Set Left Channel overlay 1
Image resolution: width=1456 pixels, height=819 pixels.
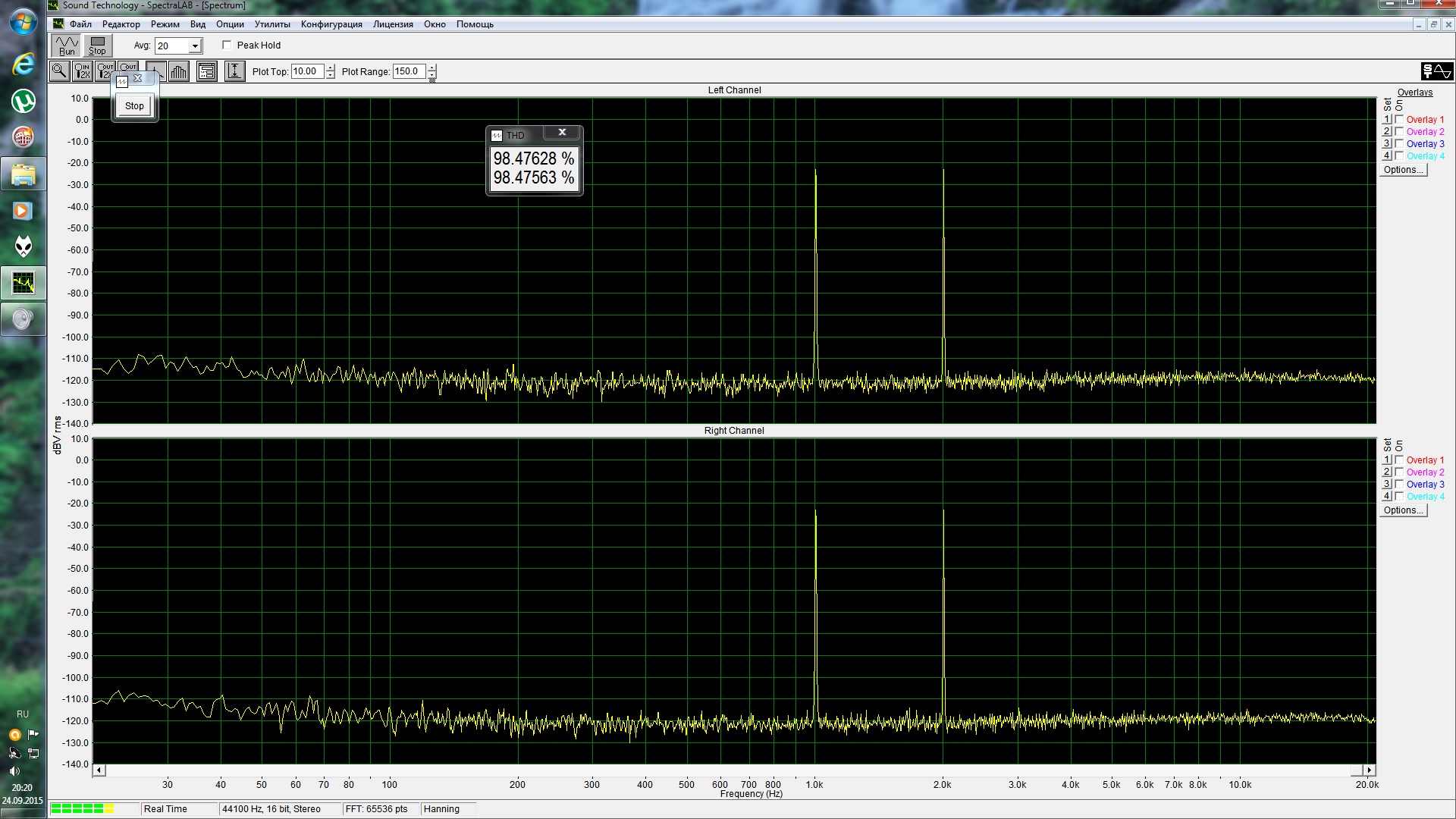point(1387,119)
